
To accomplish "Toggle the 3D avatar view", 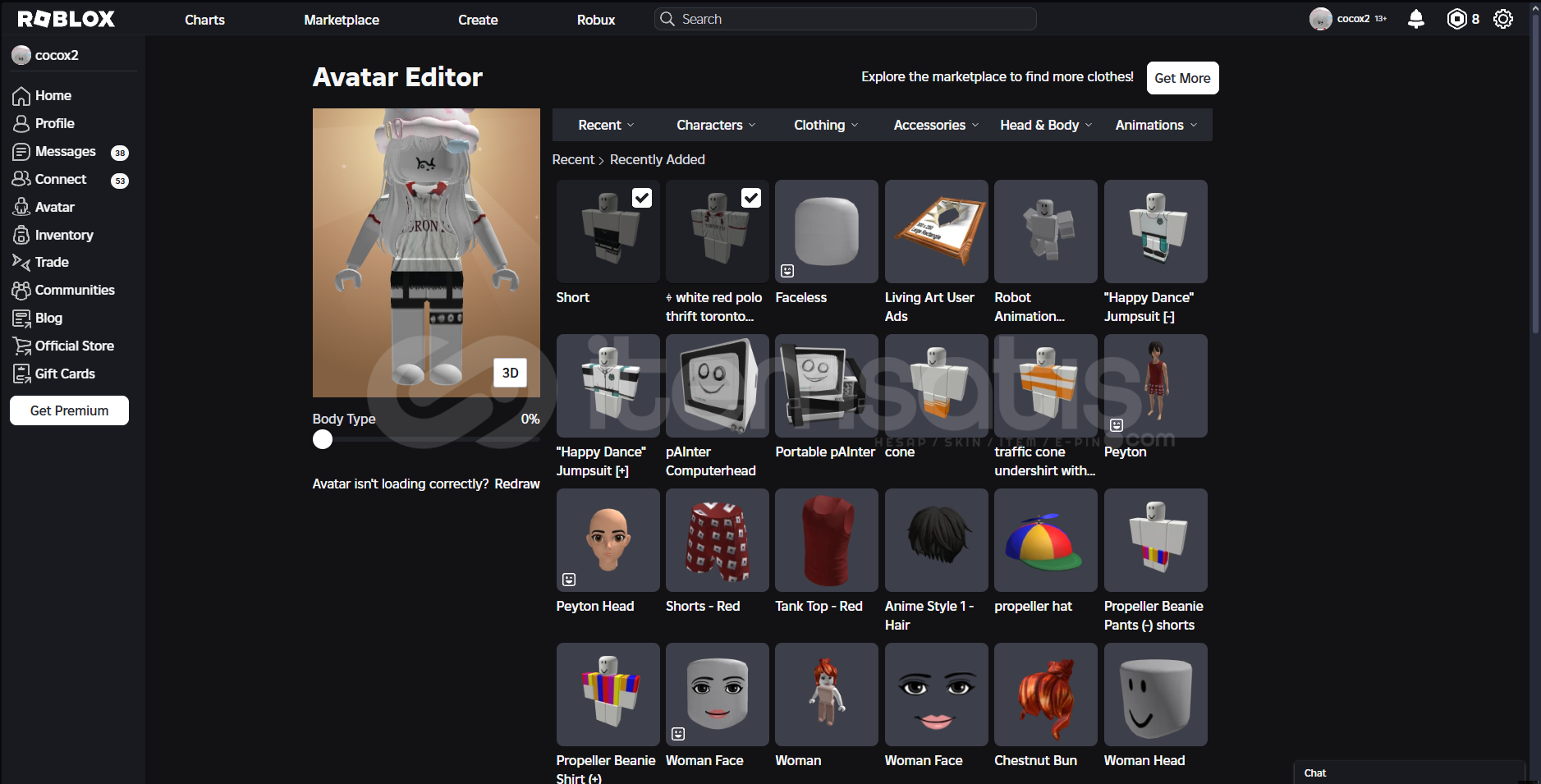I will click(510, 373).
